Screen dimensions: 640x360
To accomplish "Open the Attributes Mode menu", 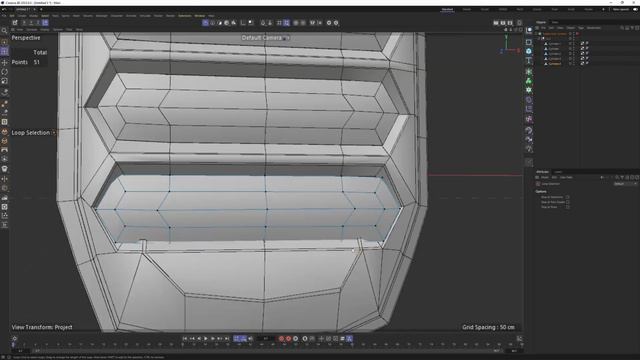I will click(544, 178).
